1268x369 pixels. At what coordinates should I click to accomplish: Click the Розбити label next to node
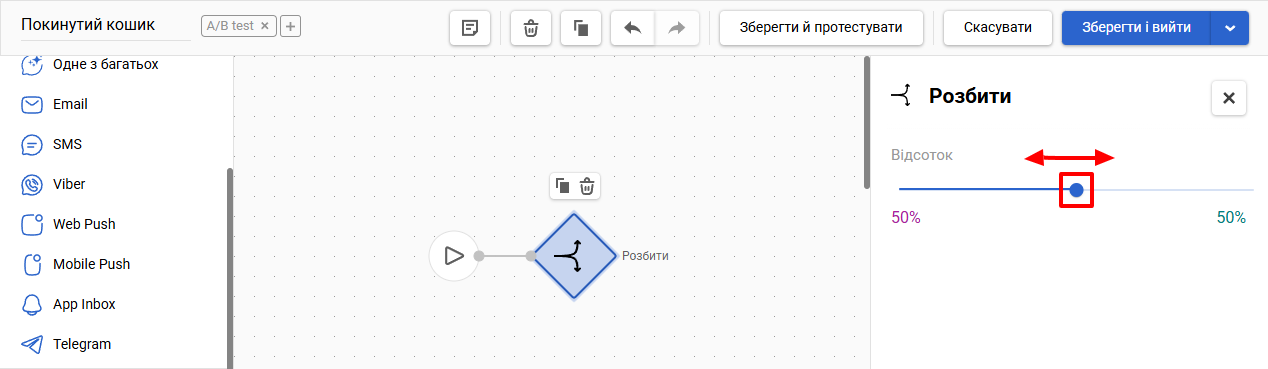645,256
